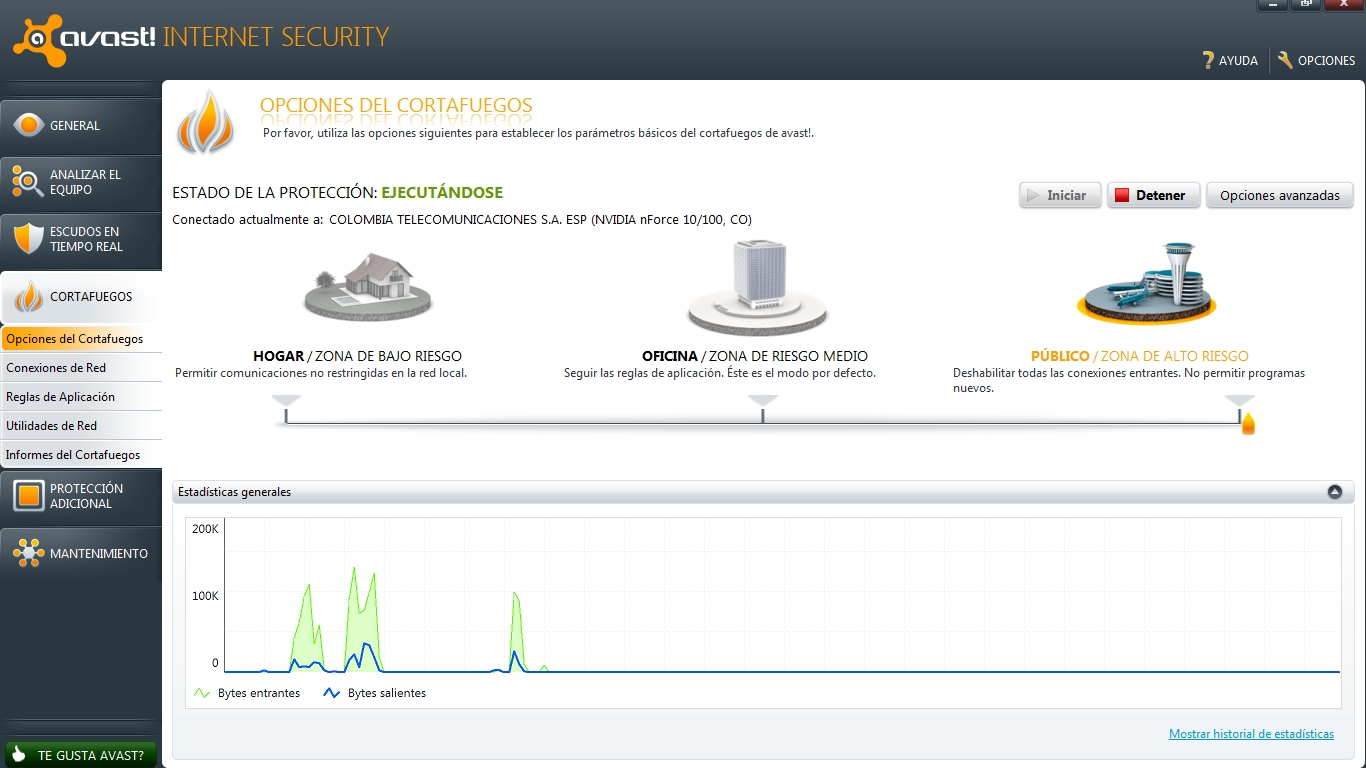1366x768 pixels.
Task: Click the Bytes salientes blue legend marker
Action: point(332,693)
